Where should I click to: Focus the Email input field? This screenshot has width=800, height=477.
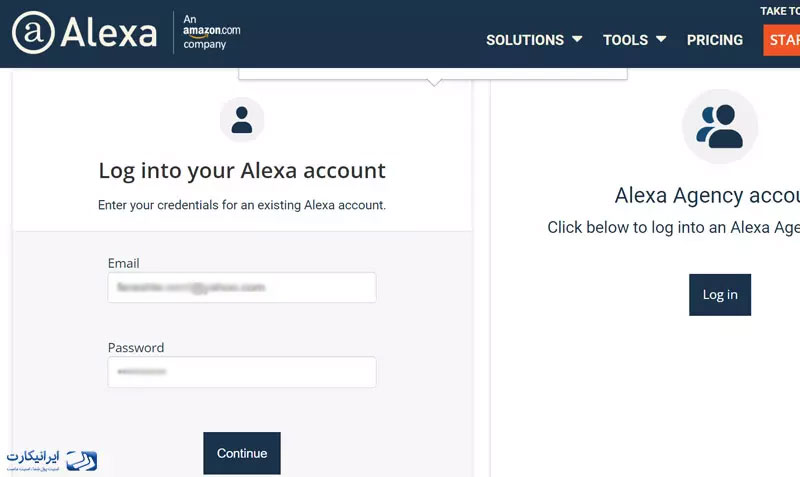coord(242,287)
